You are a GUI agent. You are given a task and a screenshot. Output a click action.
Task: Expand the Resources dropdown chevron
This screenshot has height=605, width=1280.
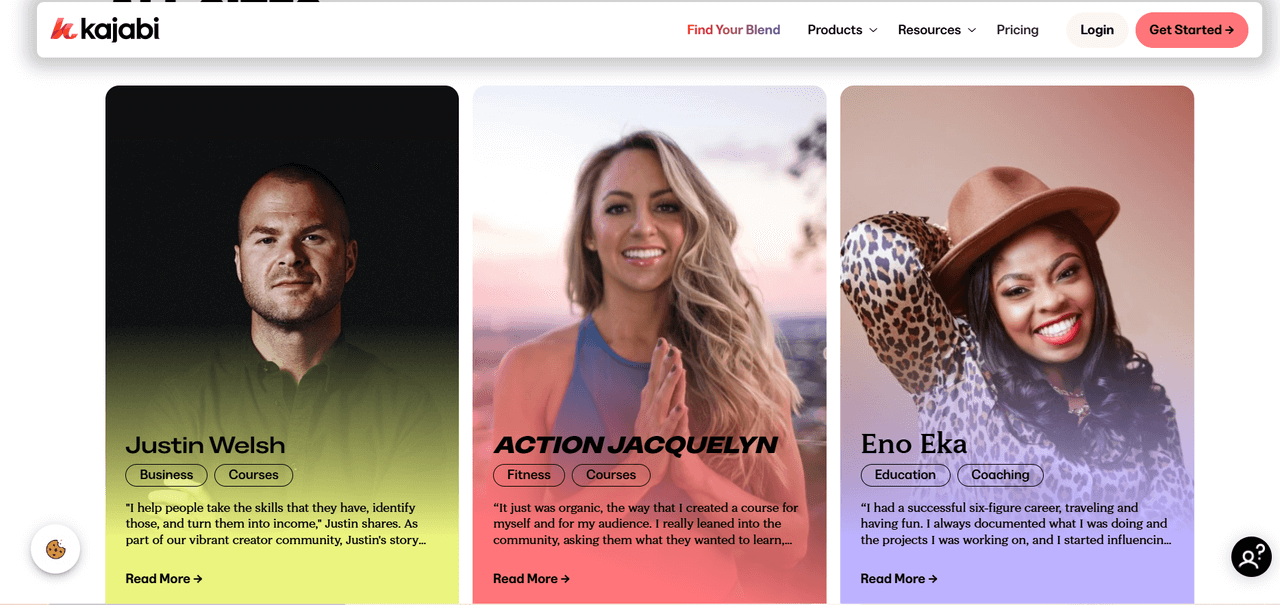(x=971, y=30)
